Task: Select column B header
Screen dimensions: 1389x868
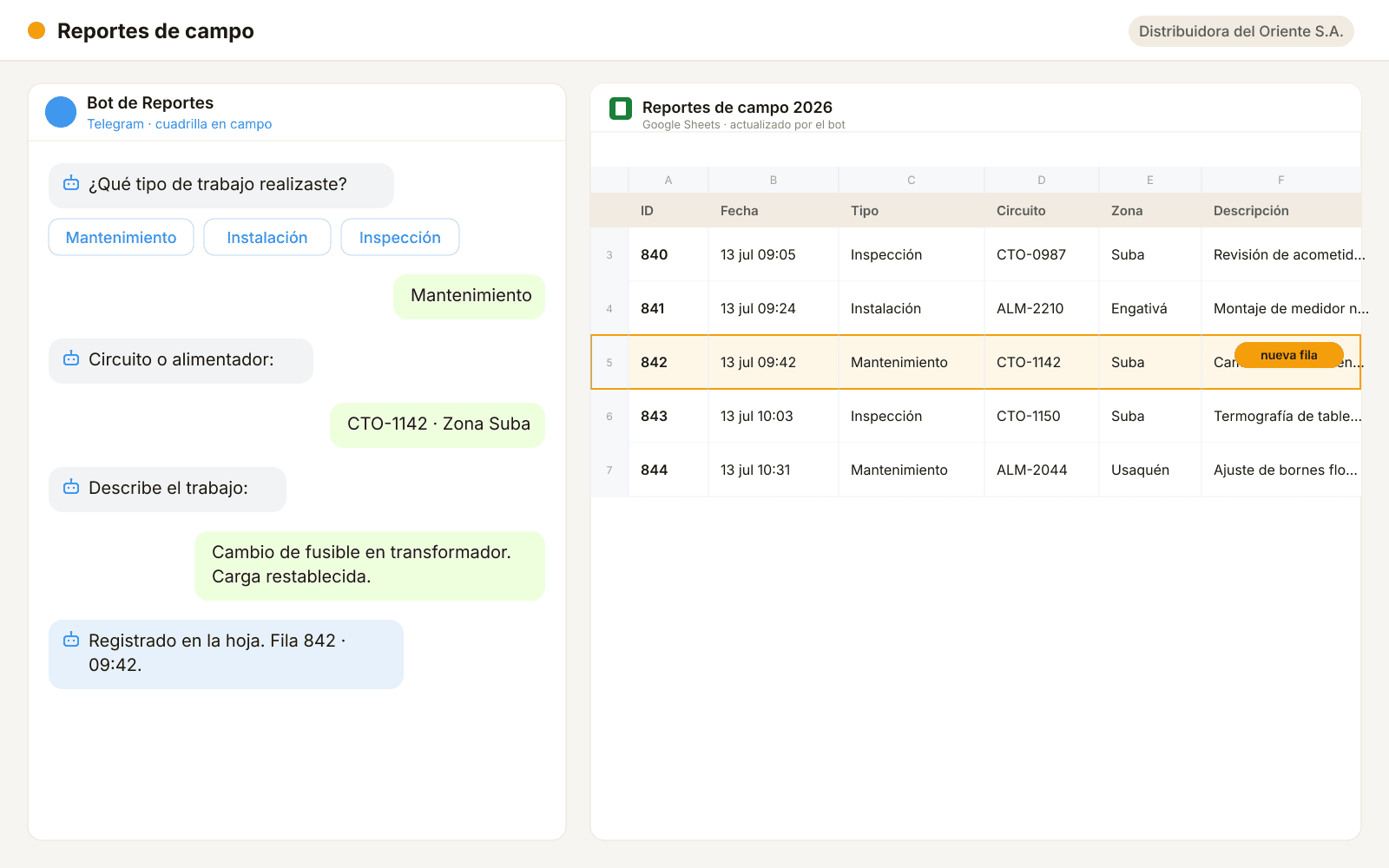Action: 773,180
